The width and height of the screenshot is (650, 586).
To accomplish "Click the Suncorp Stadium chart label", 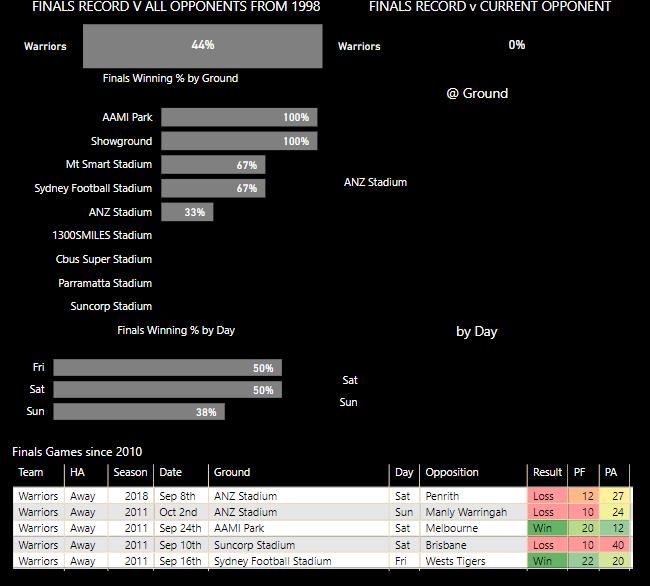I will pyautogui.click(x=111, y=307).
